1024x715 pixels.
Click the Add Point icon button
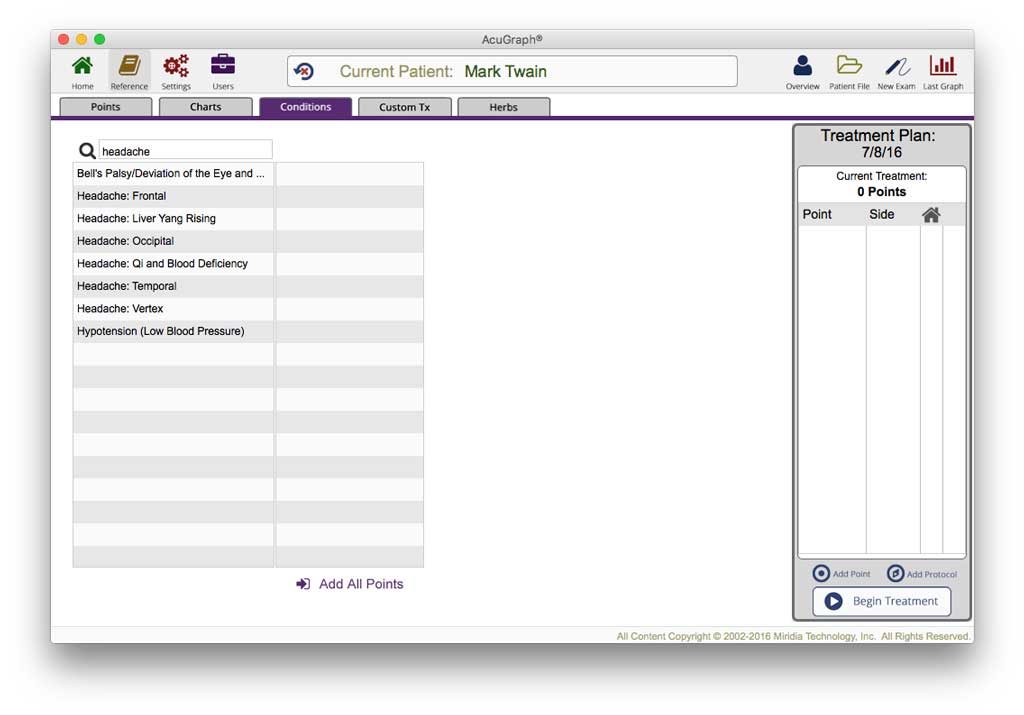[821, 573]
